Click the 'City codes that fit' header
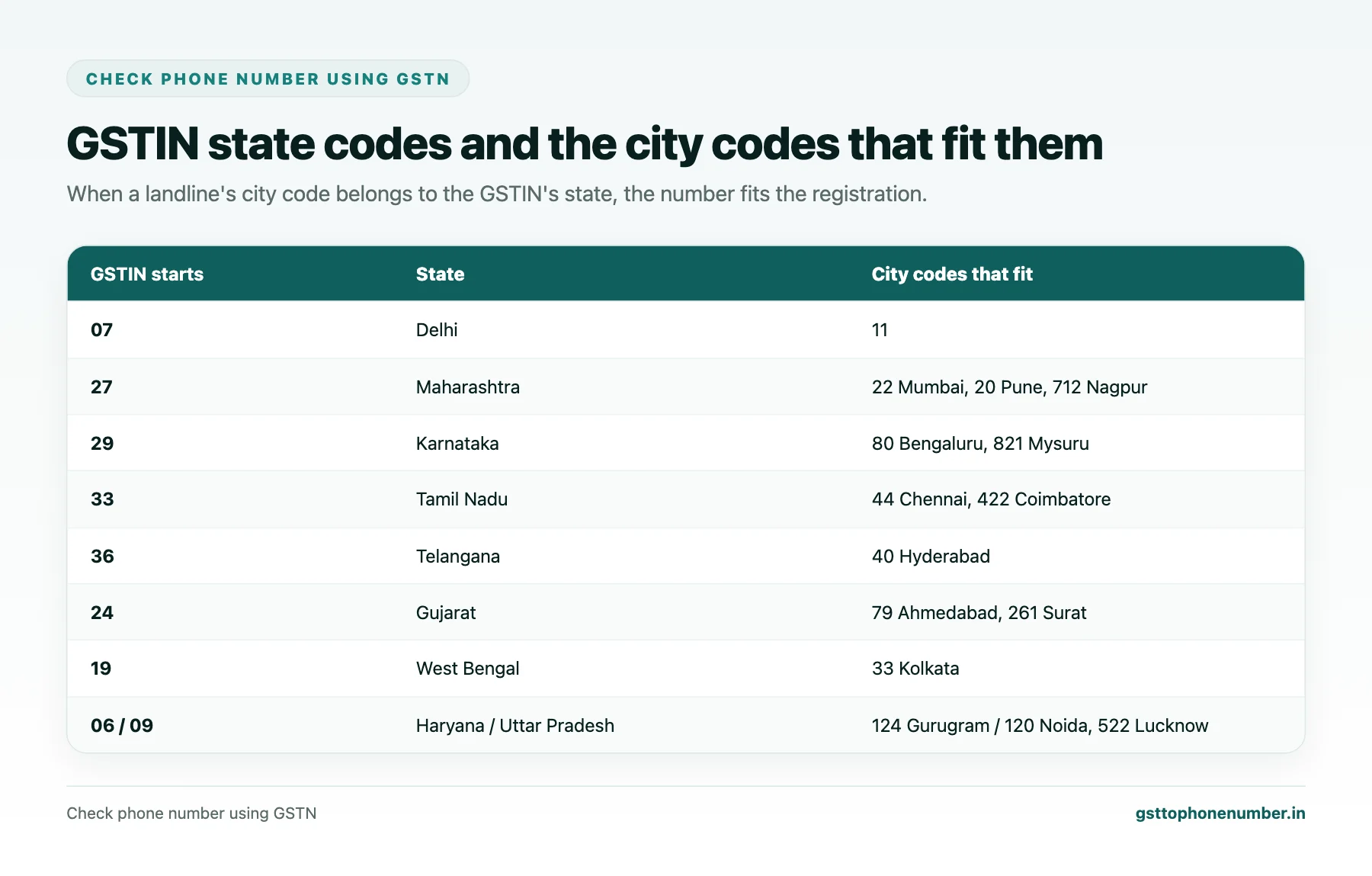 tap(952, 274)
